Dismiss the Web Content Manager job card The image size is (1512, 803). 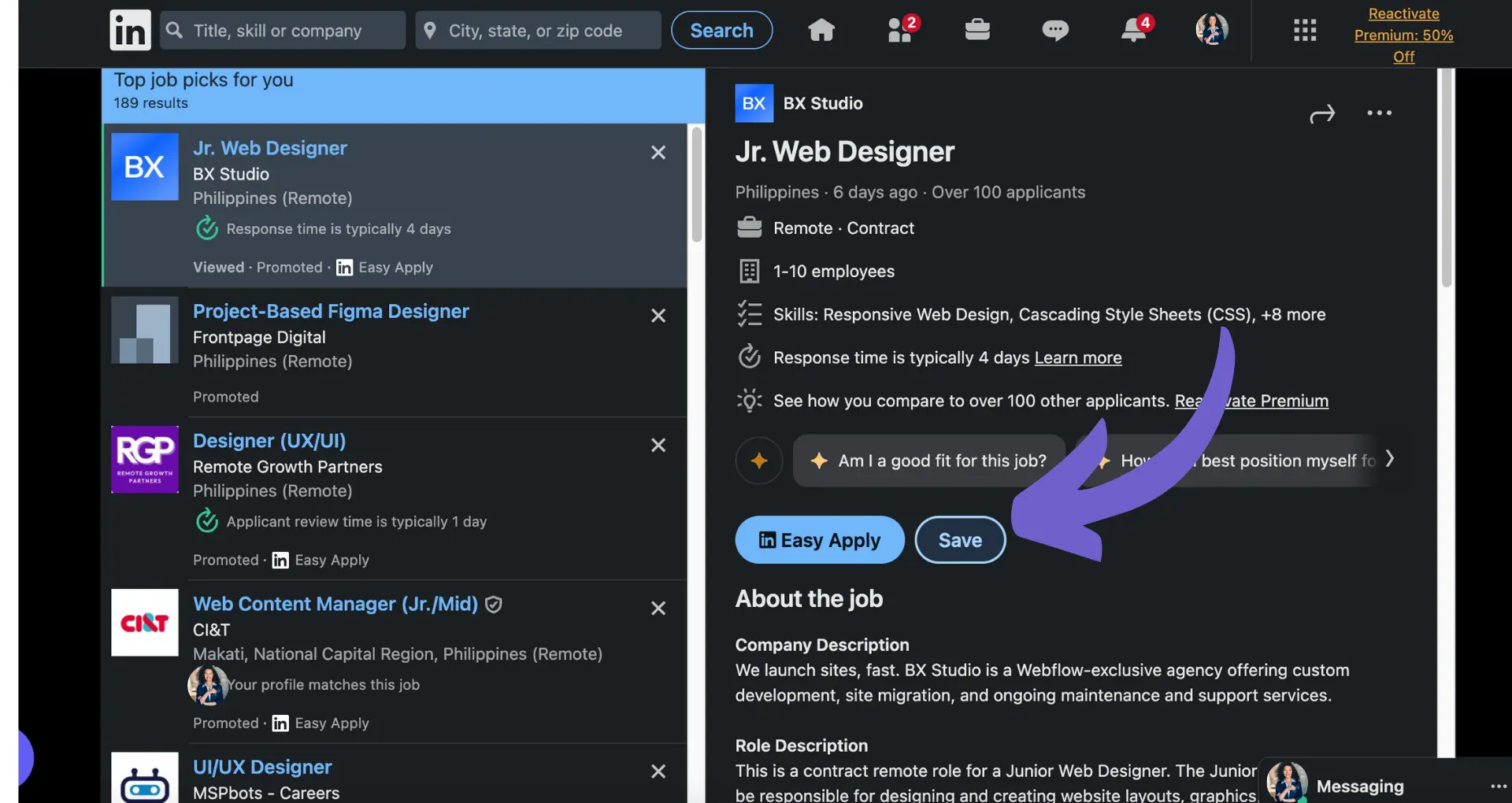coord(658,609)
